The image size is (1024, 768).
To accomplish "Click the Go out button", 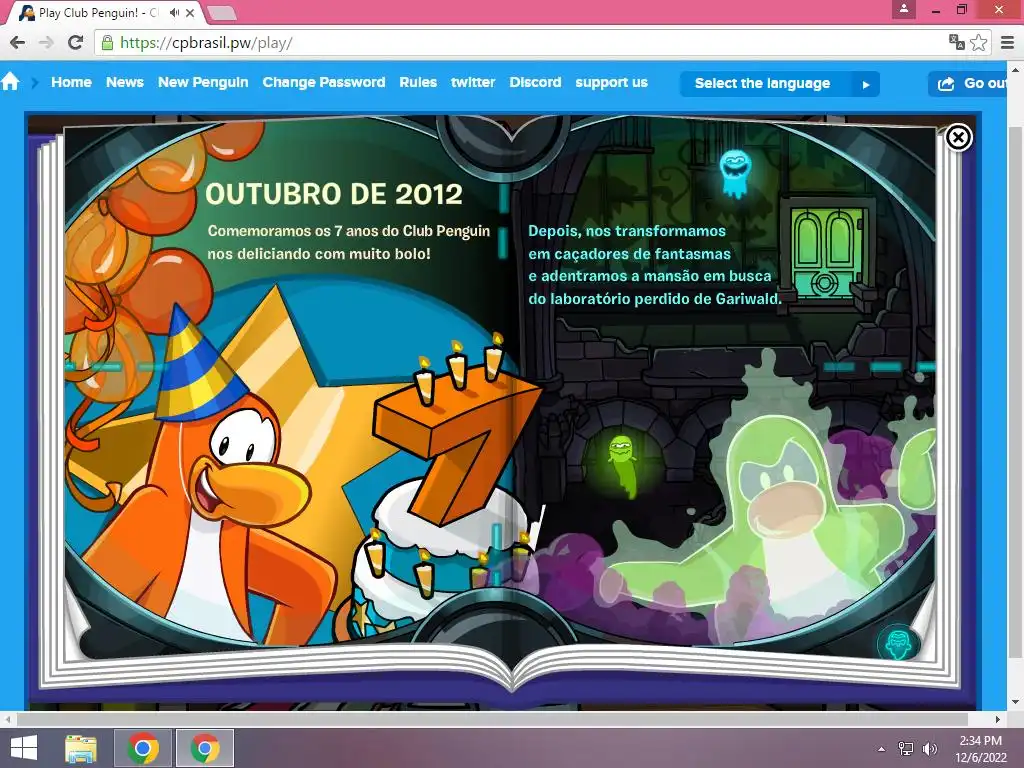I will [969, 84].
